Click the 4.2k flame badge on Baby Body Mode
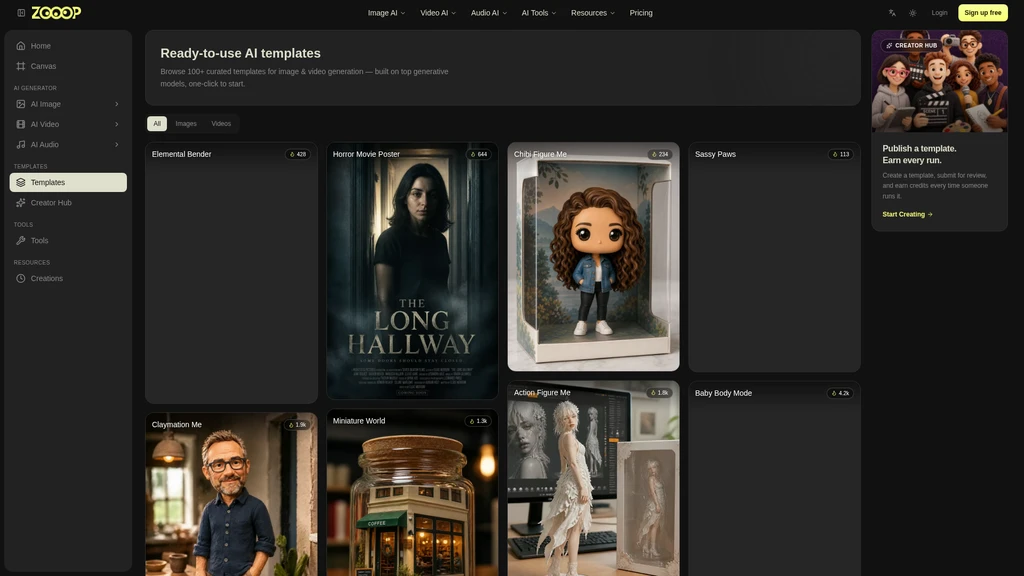The height and width of the screenshot is (576, 1024). 840,393
